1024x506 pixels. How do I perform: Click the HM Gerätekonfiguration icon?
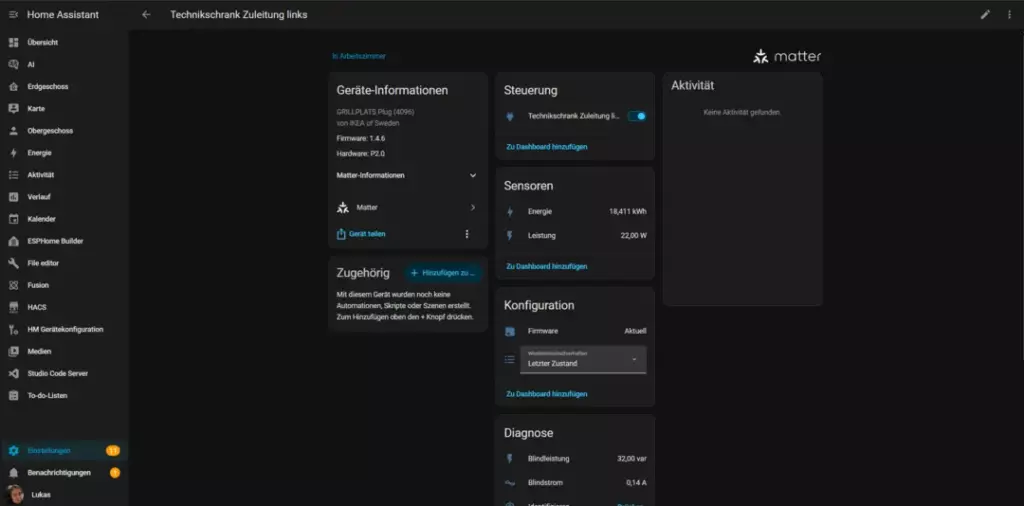(x=13, y=330)
